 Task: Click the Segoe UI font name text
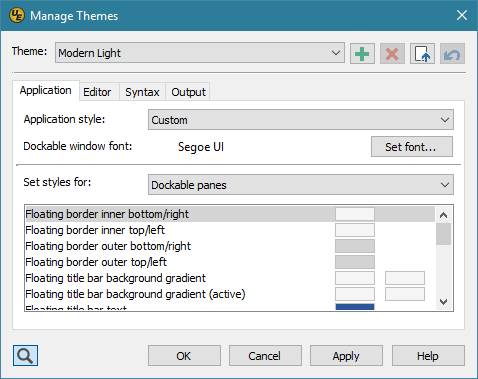[x=201, y=147]
